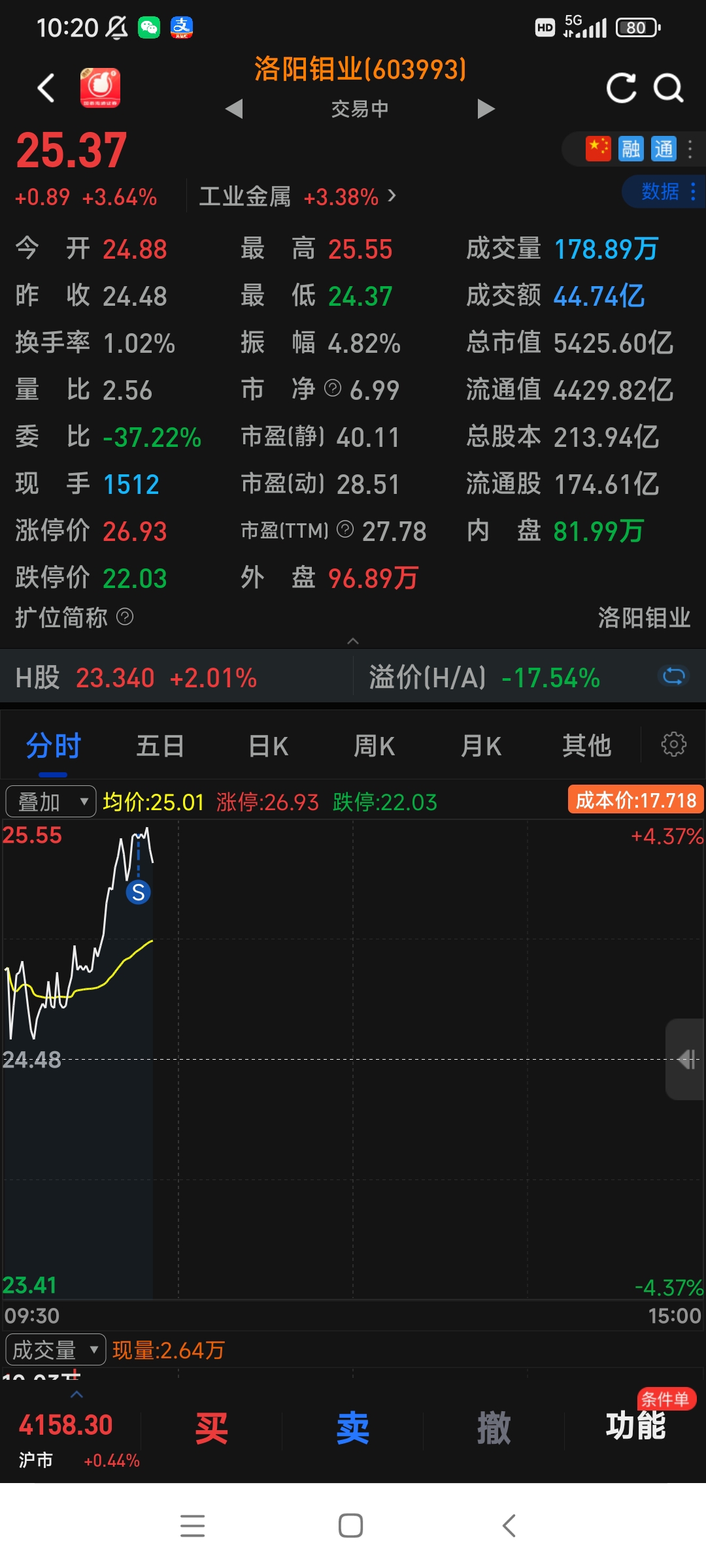Tap the Alipay notification icon
The image size is (706, 1568).
tap(182, 27)
